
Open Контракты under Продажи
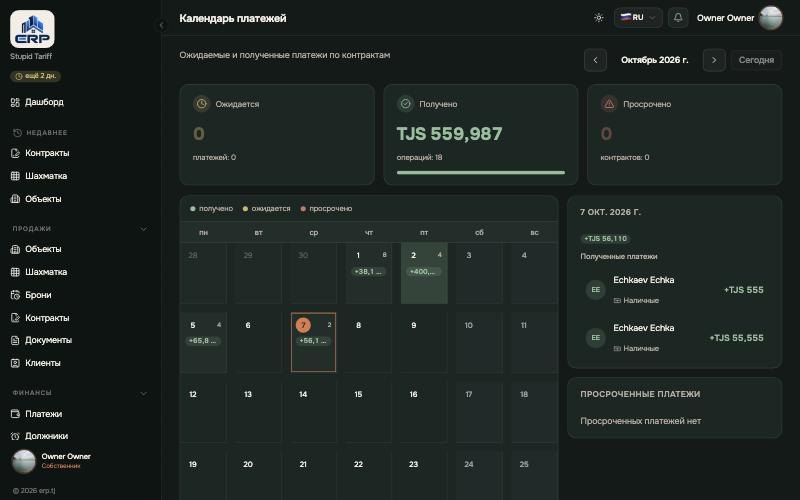[x=47, y=318]
